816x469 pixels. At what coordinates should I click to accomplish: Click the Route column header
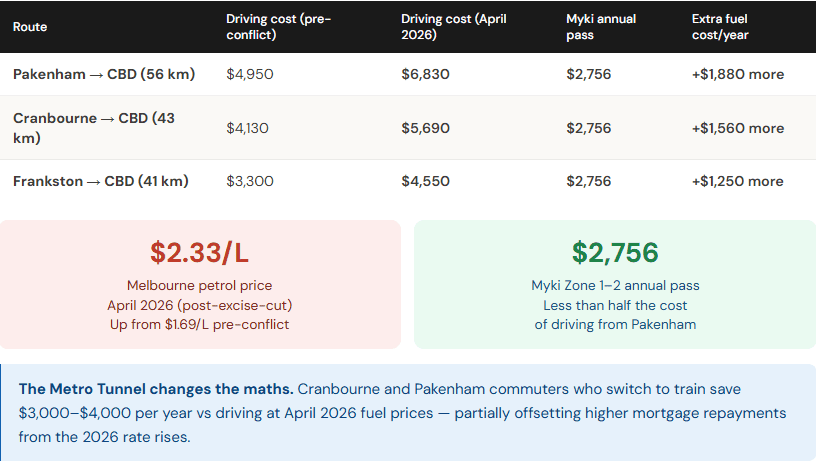30,27
